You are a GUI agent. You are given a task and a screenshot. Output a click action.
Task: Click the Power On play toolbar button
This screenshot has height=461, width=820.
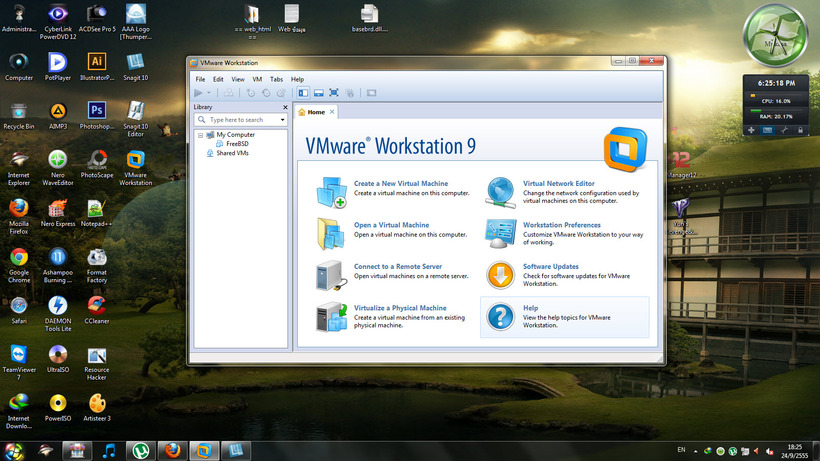click(198, 93)
